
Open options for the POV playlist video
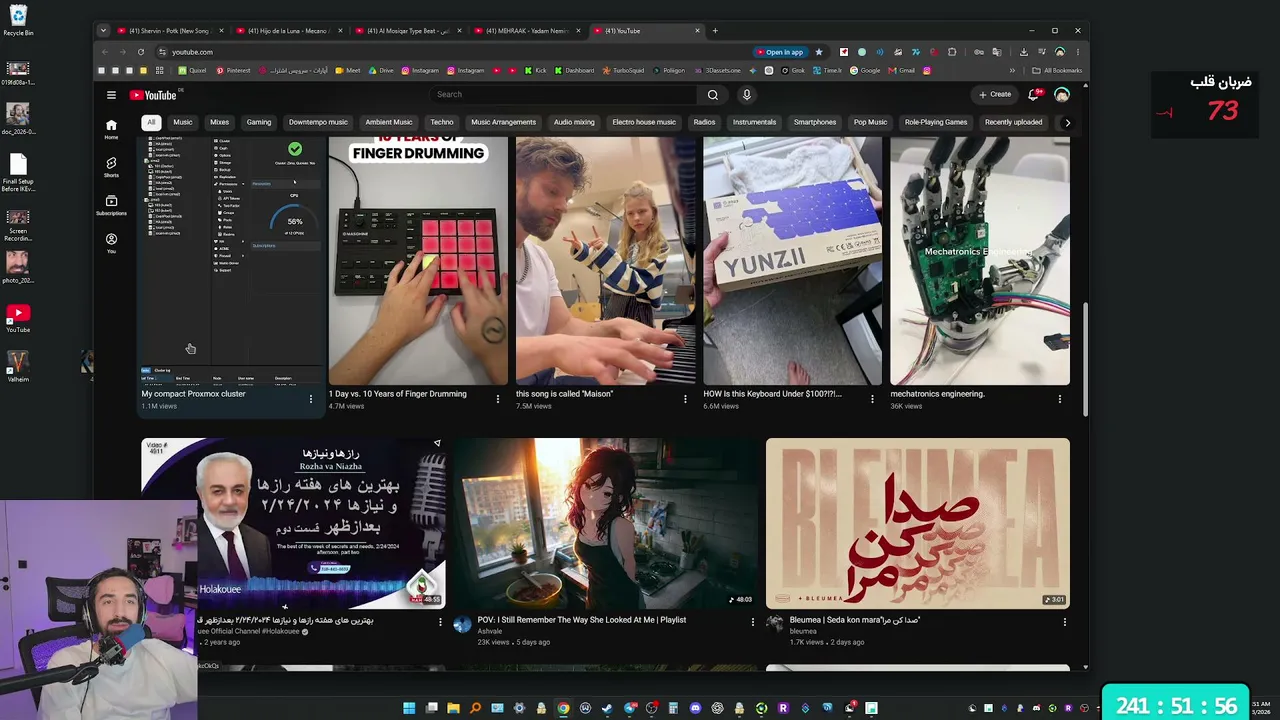753,622
